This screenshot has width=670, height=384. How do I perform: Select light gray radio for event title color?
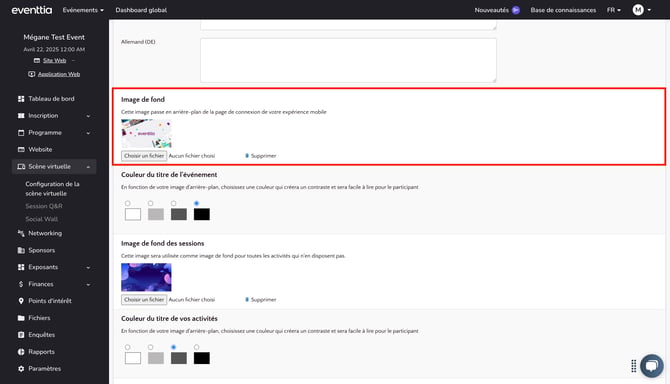coord(150,203)
